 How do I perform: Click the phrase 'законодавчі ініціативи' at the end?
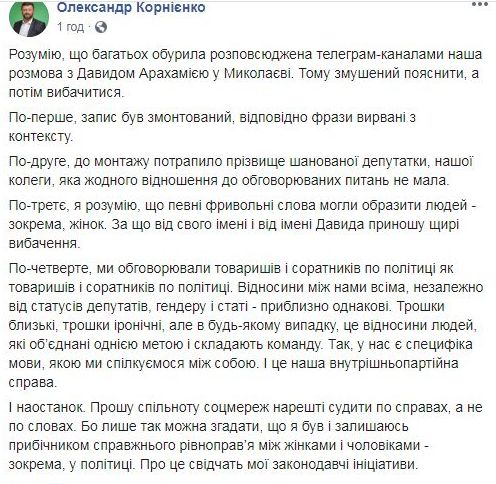click(345, 464)
